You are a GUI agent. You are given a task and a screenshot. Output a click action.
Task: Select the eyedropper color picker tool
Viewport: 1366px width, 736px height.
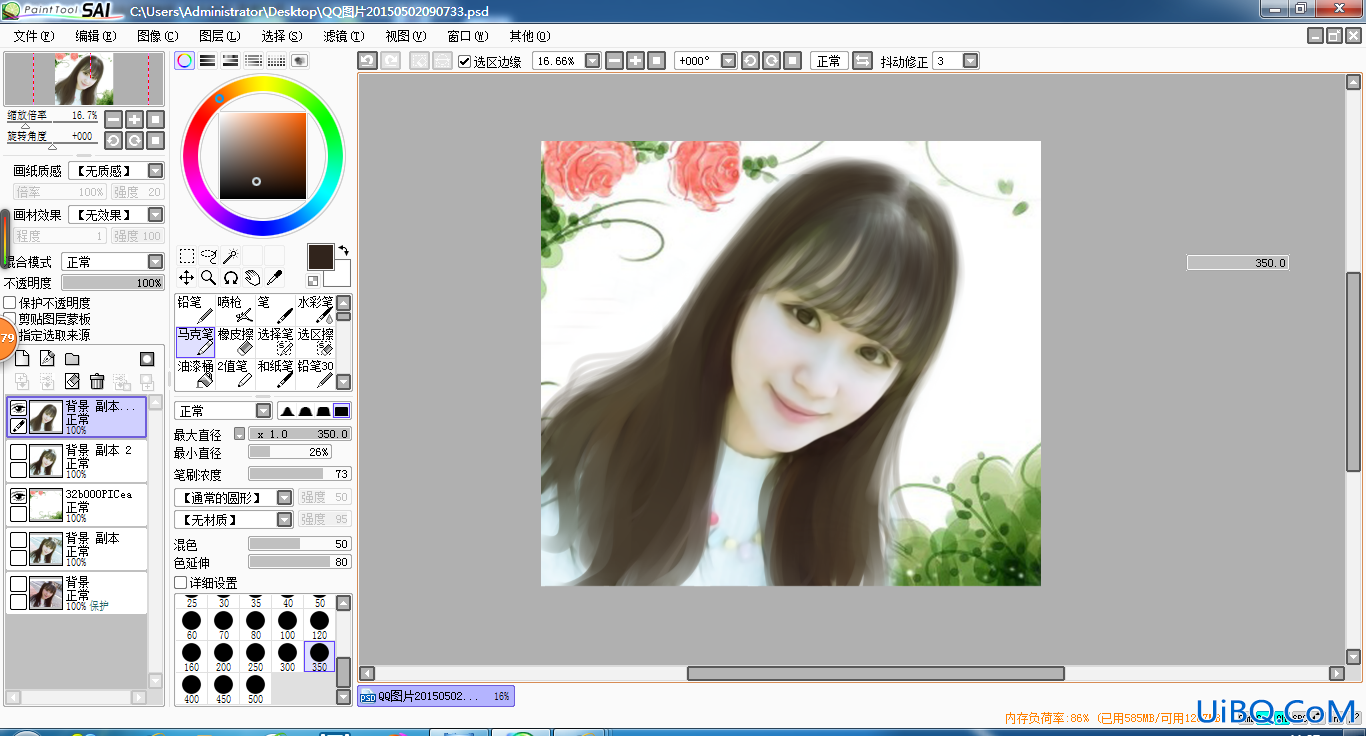(x=274, y=277)
